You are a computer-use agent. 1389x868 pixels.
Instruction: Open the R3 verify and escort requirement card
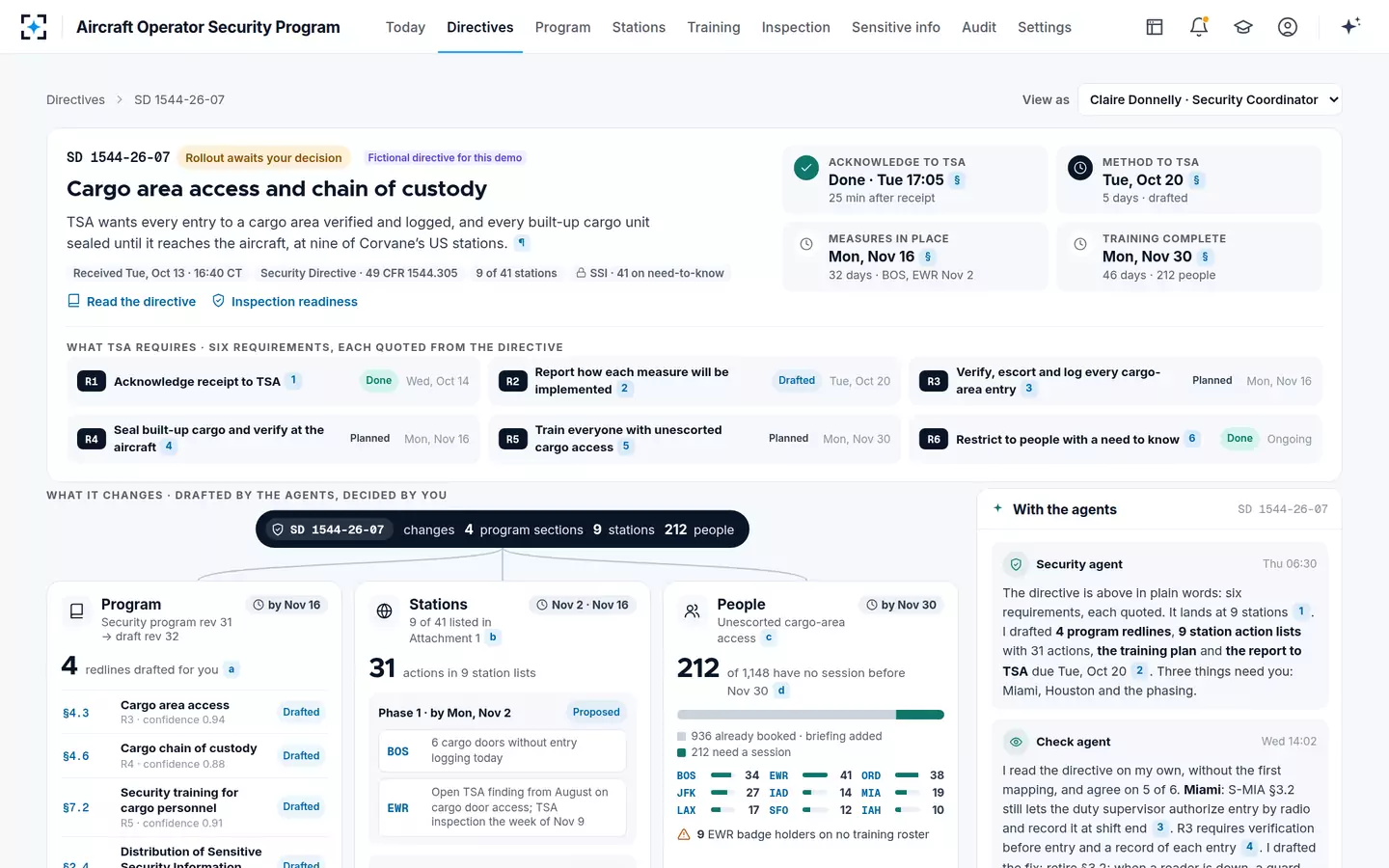1116,381
